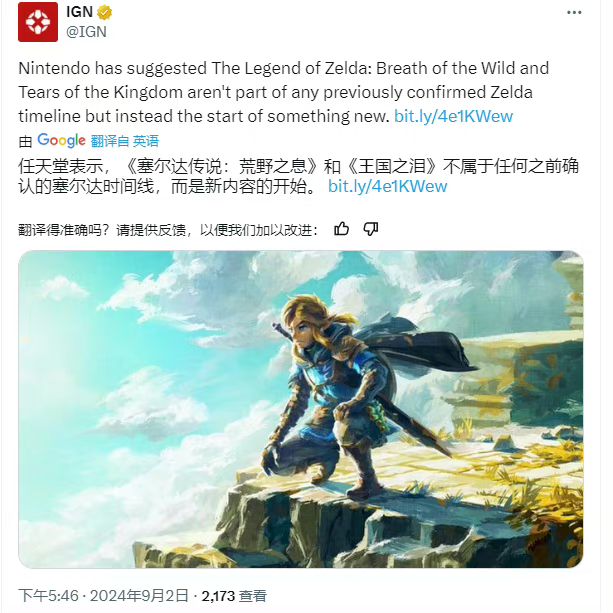Click the thumbs down translation feedback icon

click(x=370, y=229)
